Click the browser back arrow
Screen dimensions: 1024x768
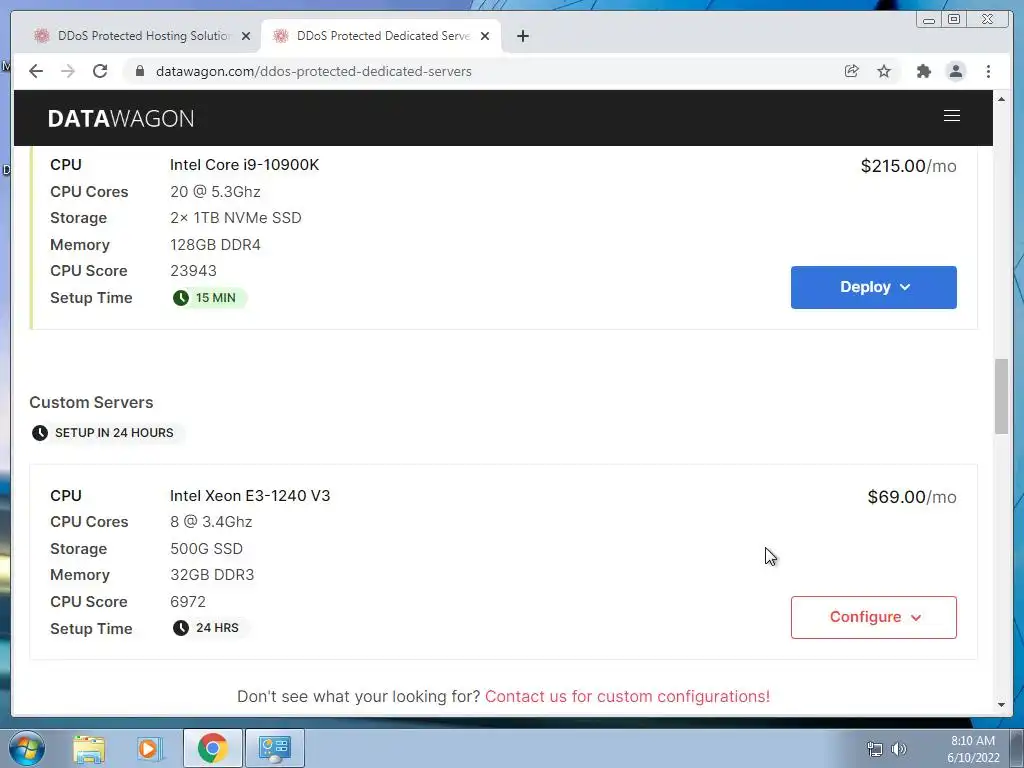(x=36, y=71)
